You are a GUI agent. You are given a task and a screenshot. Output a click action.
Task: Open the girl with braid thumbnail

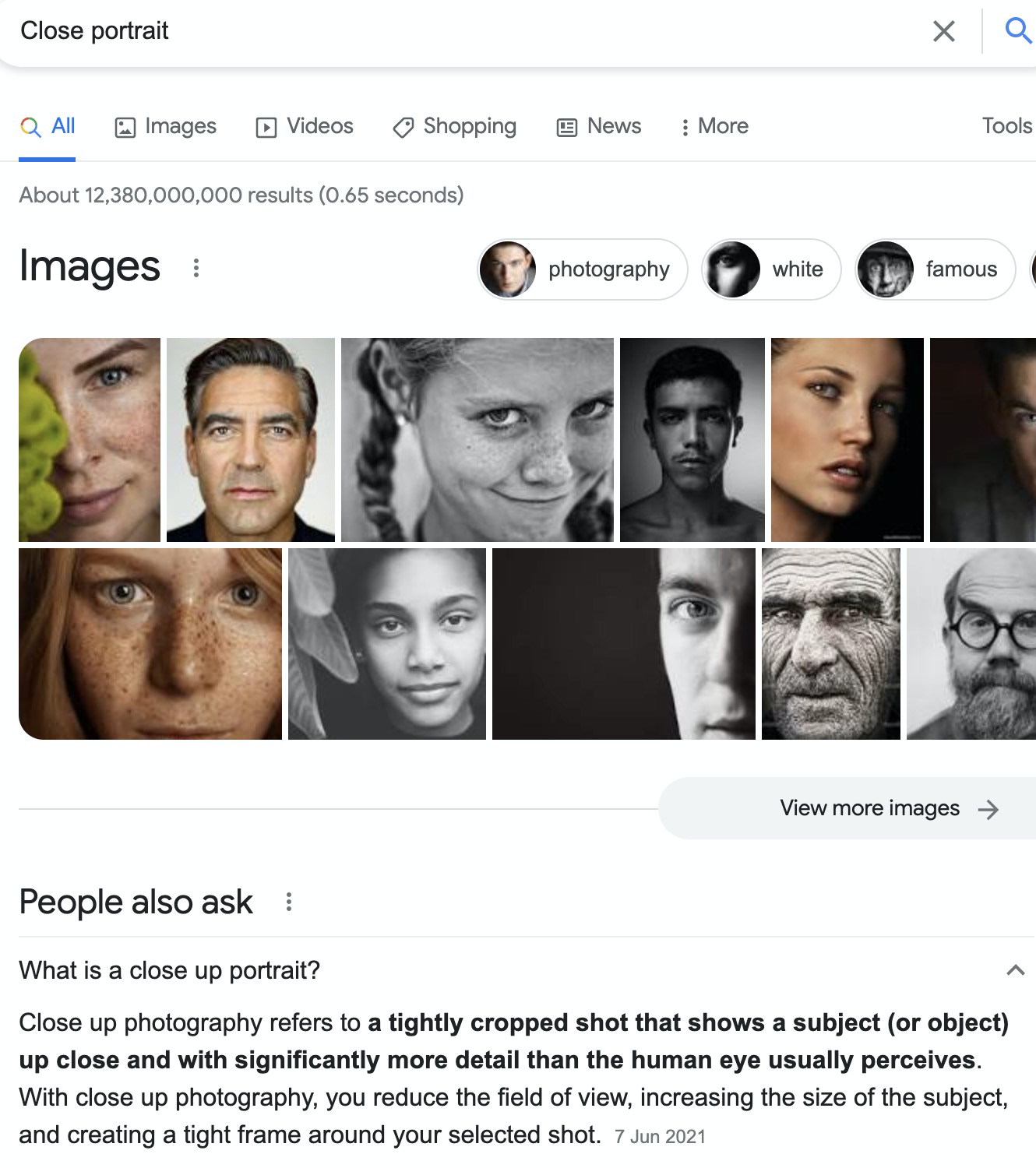coord(477,440)
